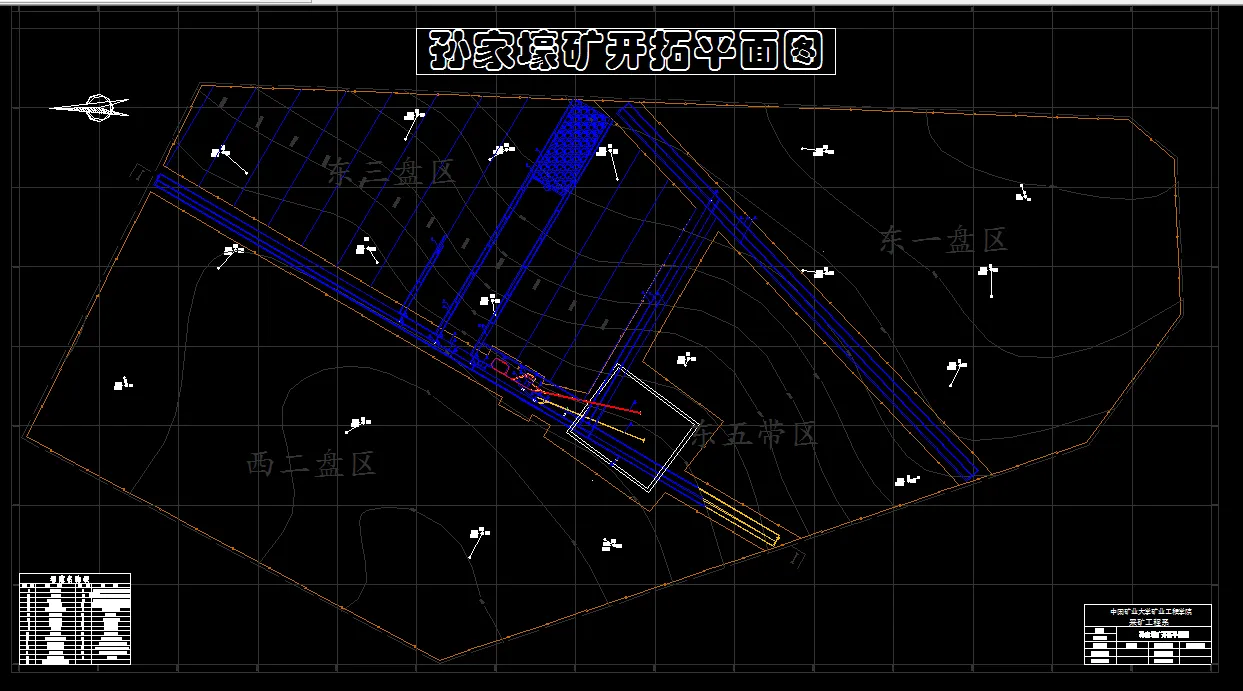
Task: Select the 东五带区 district label
Action: coord(755,434)
